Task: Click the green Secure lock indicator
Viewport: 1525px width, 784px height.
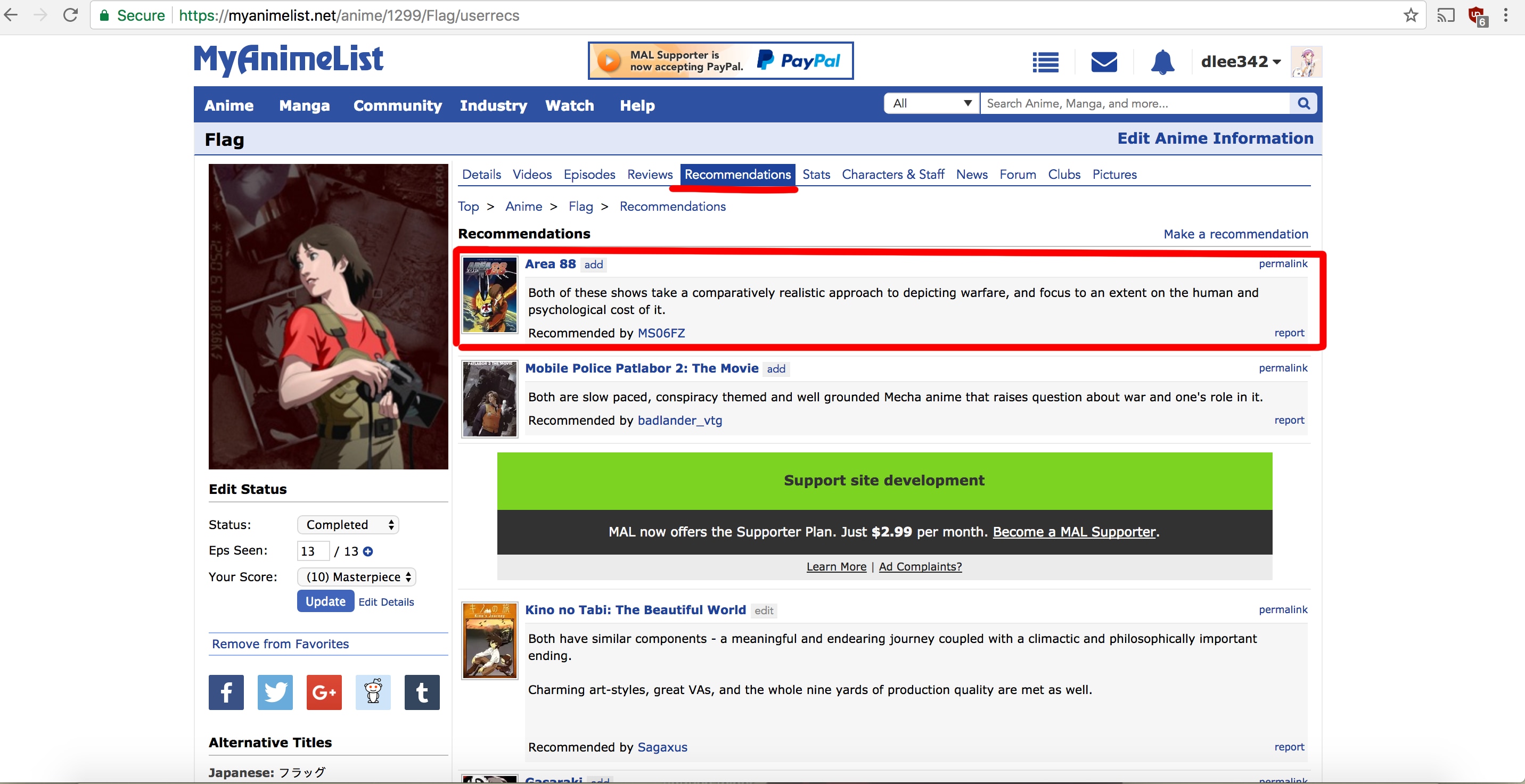Action: (132, 15)
